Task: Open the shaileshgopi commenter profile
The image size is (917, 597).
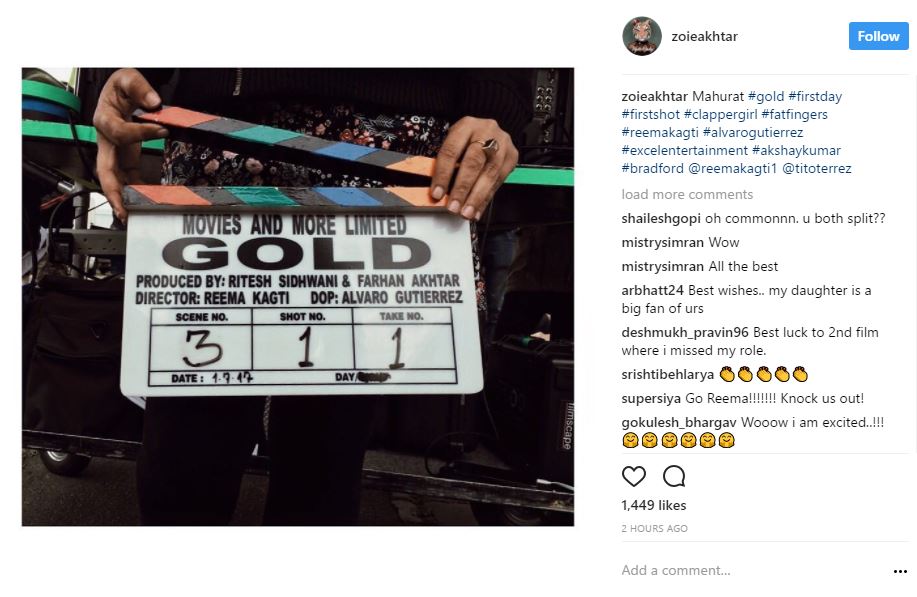Action: (661, 219)
